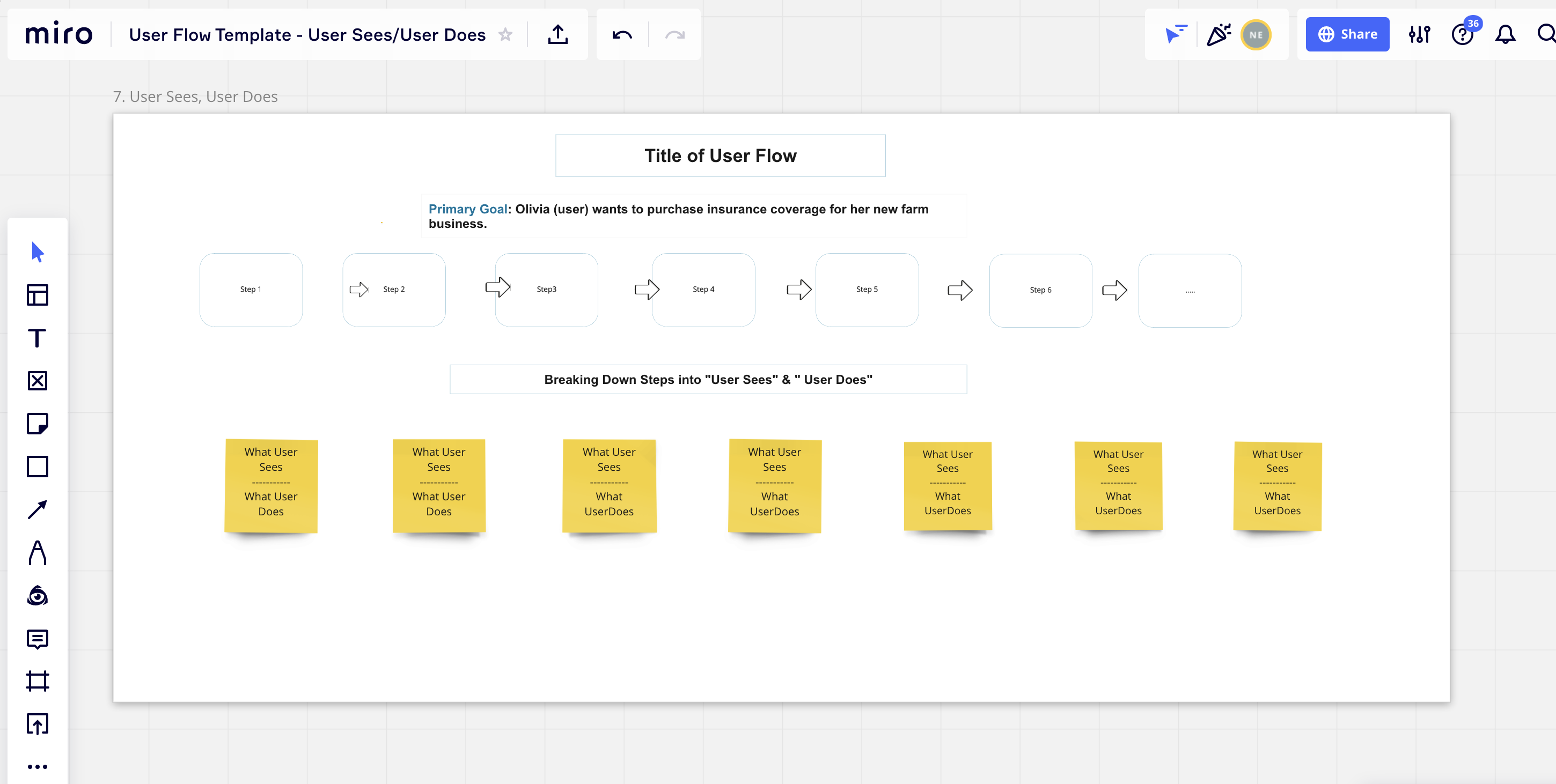1556x784 pixels.
Task: Open notifications bell
Action: 1505,34
